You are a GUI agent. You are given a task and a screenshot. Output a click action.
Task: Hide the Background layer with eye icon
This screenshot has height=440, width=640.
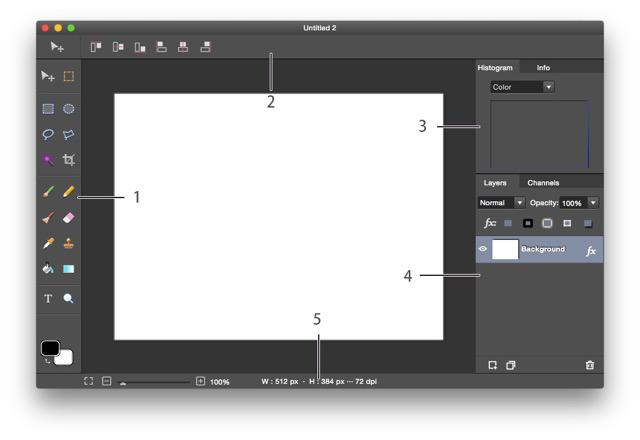pos(482,249)
